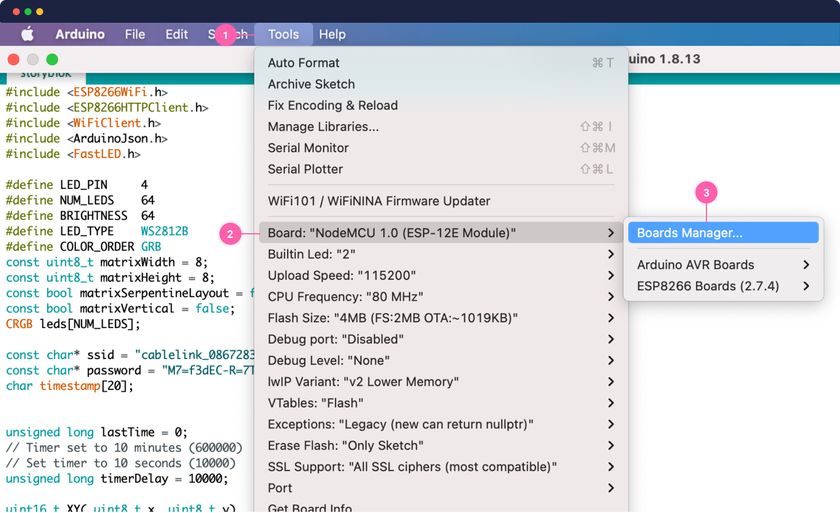
Task: Open the Arduino application menu
Action: pyautogui.click(x=80, y=34)
